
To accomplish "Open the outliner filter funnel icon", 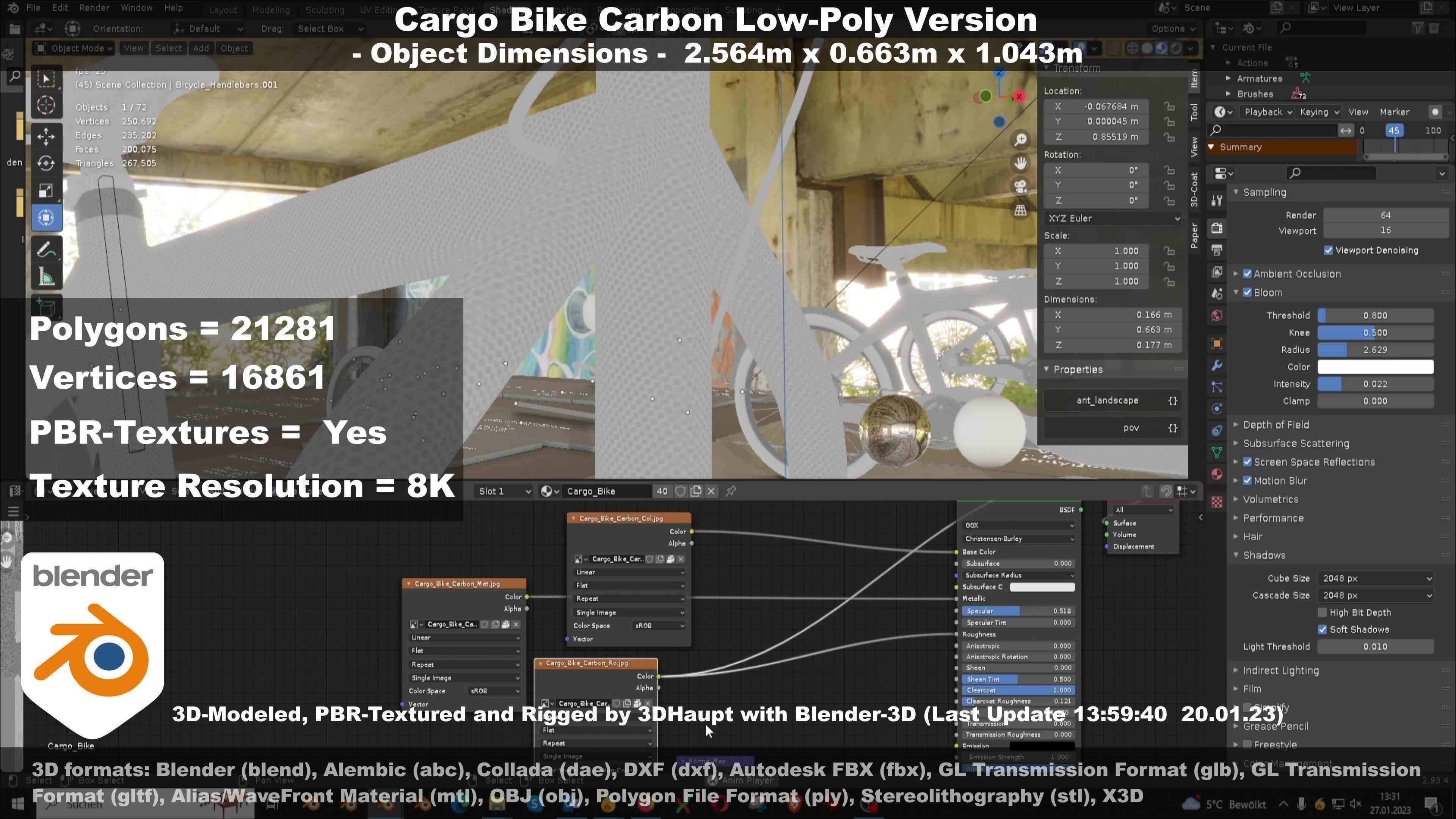I will [1418, 28].
